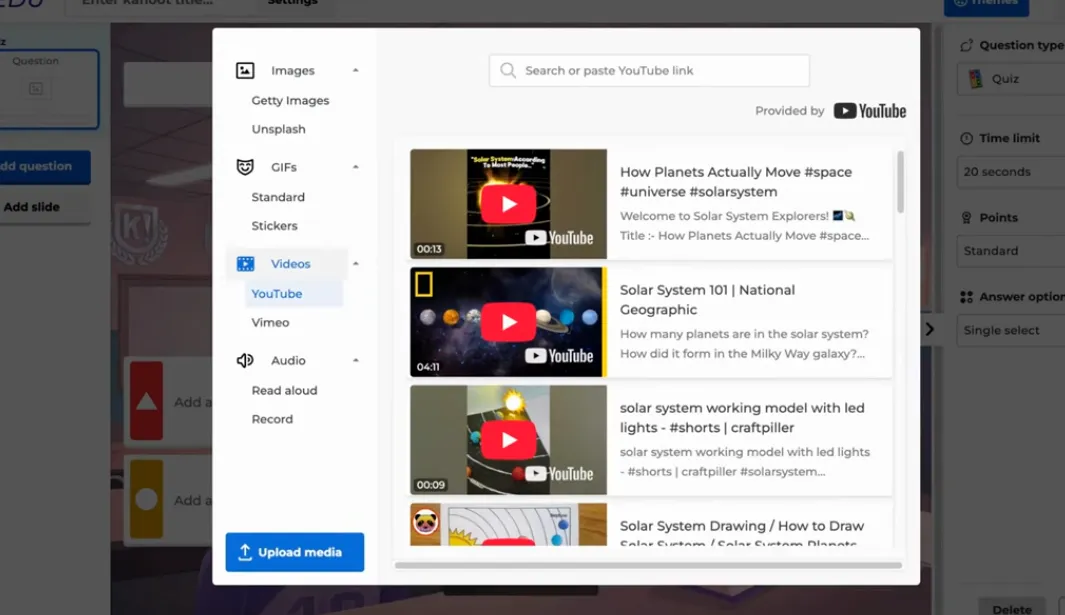Choose the Unsplash image source
This screenshot has height=615, width=1065.
point(278,129)
